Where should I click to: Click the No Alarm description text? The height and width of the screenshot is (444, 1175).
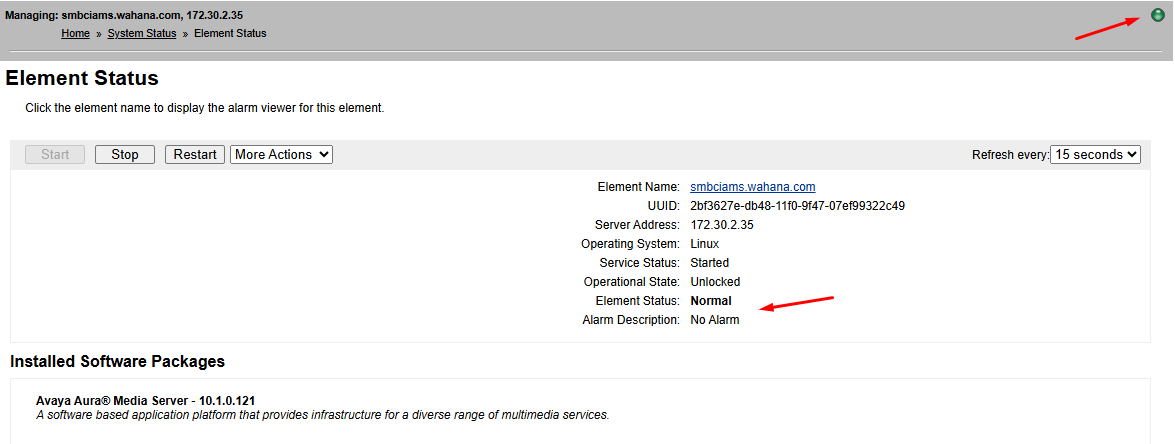(715, 320)
